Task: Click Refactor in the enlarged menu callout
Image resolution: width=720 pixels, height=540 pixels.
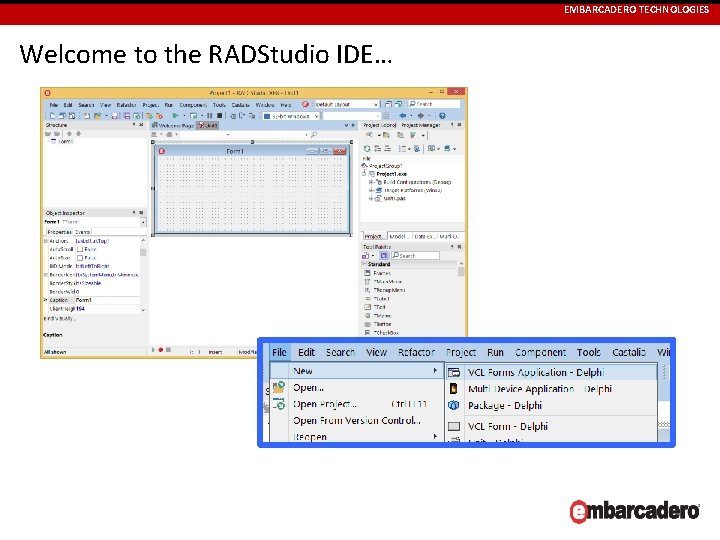Action: (x=416, y=352)
